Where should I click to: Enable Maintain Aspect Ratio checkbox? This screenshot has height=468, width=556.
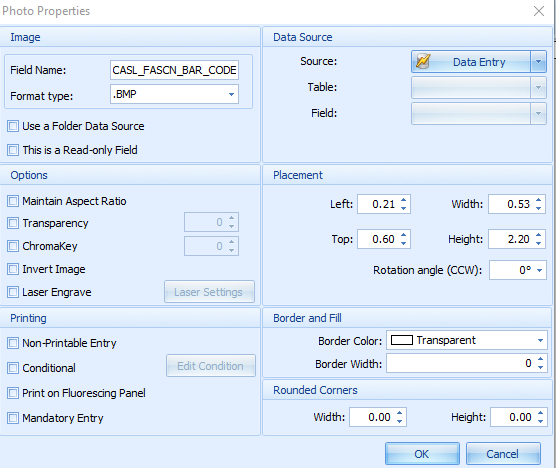[13, 201]
